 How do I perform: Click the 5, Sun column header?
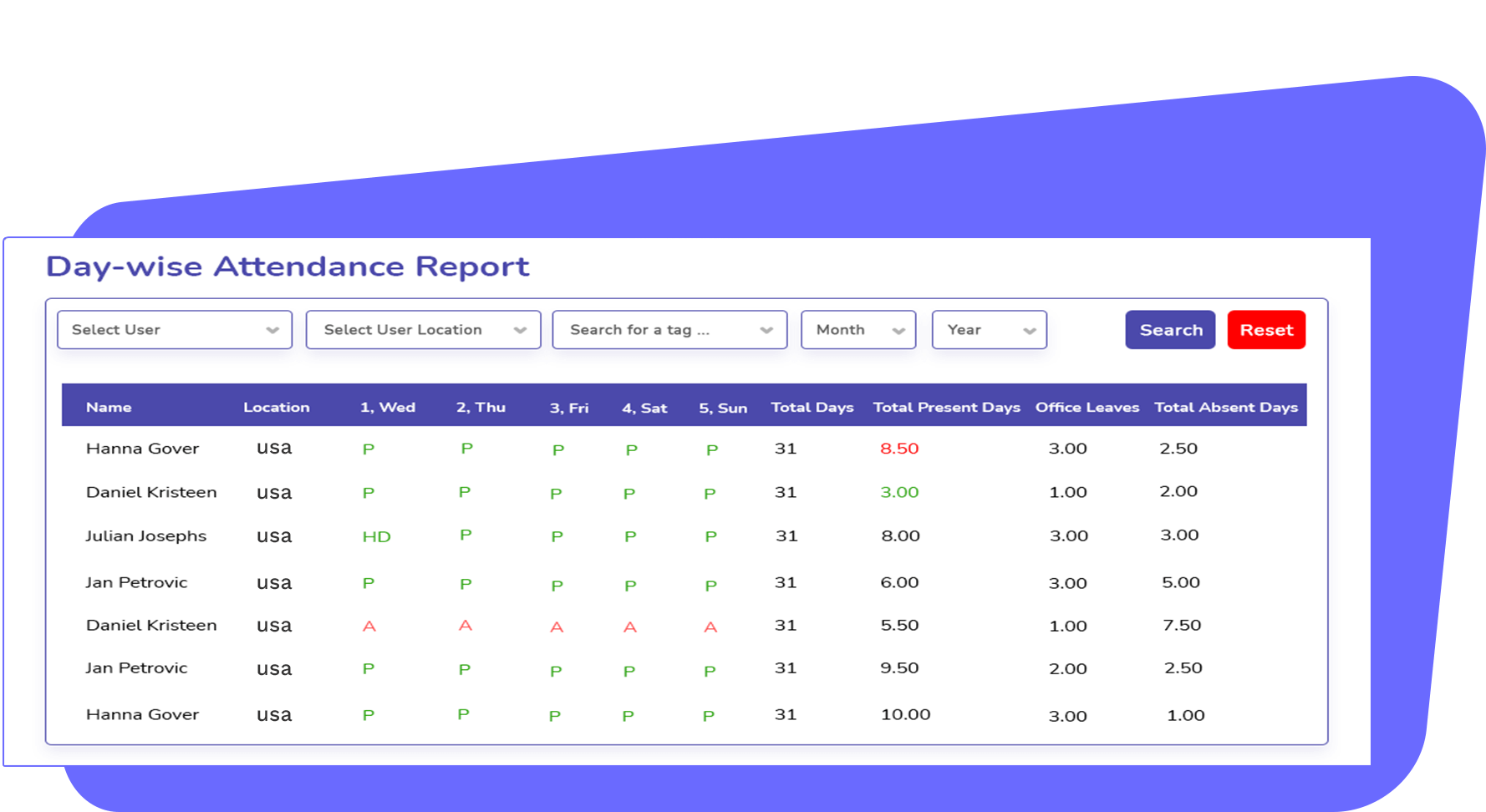(x=723, y=408)
